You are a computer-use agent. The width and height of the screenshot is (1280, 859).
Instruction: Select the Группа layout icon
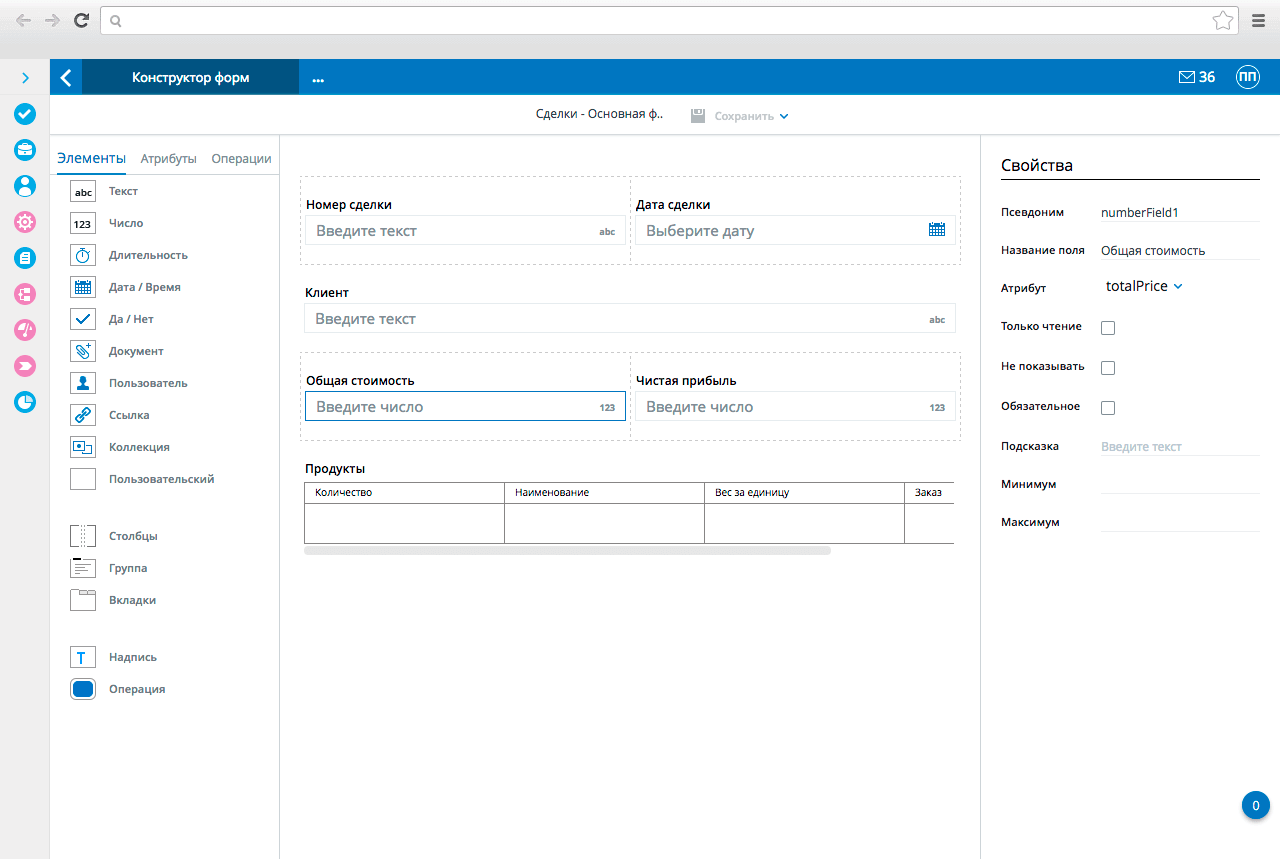pyautogui.click(x=83, y=568)
